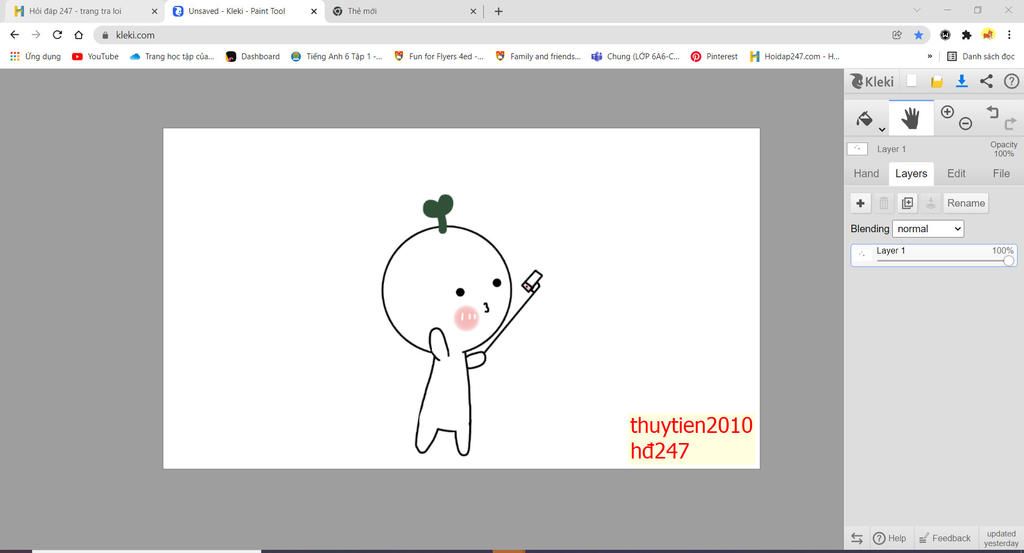Switch to the Hand tab
Viewport: 1024px width, 553px height.
point(866,174)
